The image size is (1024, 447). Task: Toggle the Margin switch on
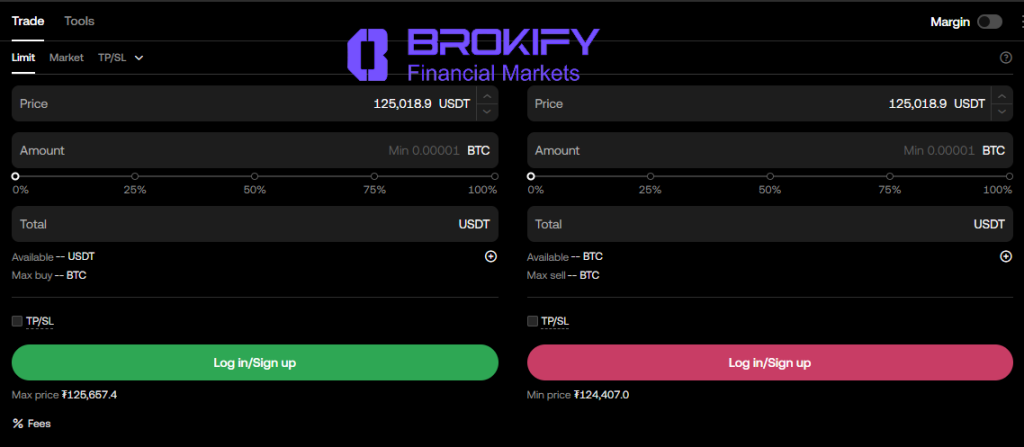(x=990, y=21)
